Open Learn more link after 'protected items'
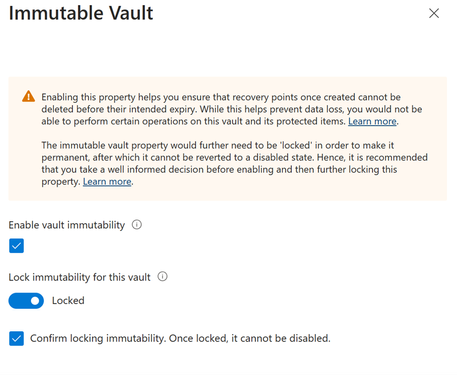The height and width of the screenshot is (375, 457). pyautogui.click(x=372, y=121)
